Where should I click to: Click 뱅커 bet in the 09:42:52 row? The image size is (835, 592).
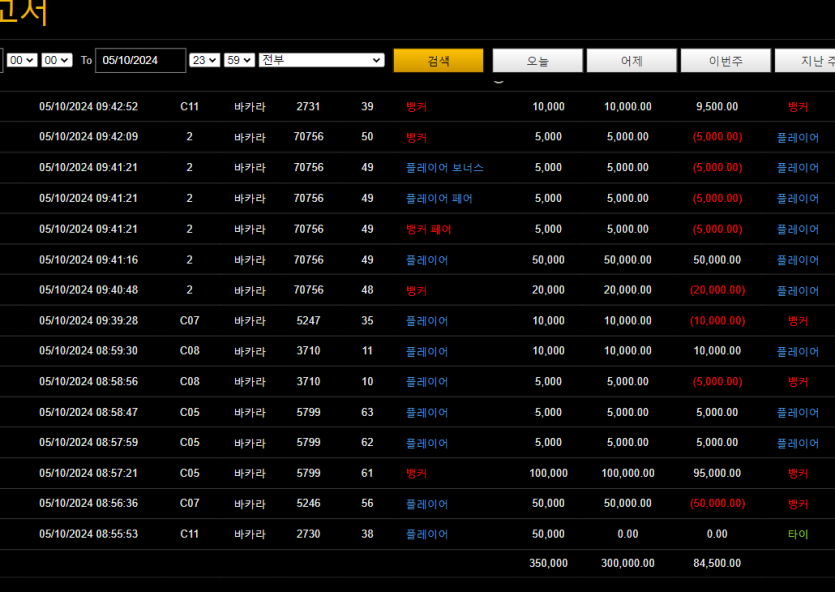click(416, 107)
